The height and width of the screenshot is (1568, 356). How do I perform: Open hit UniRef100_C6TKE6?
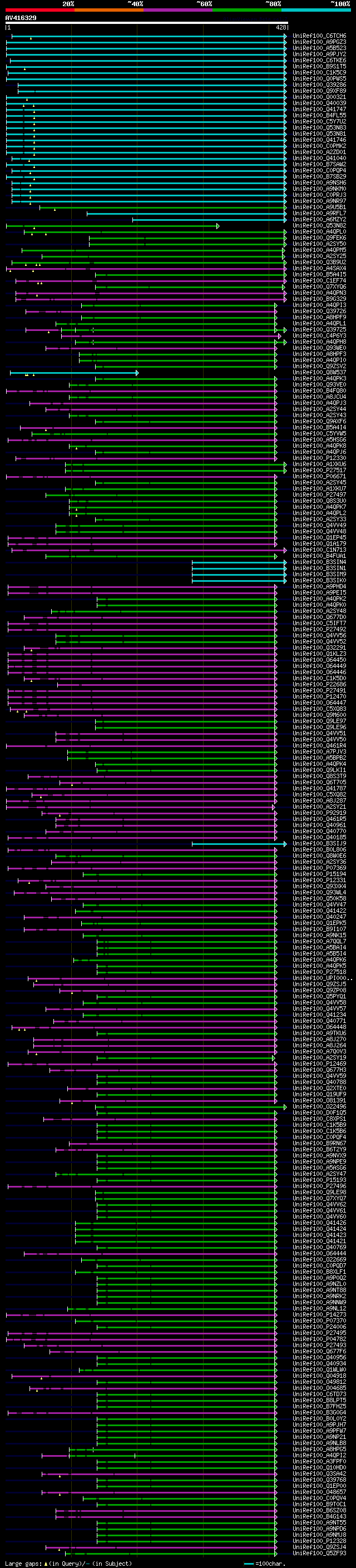(x=319, y=60)
